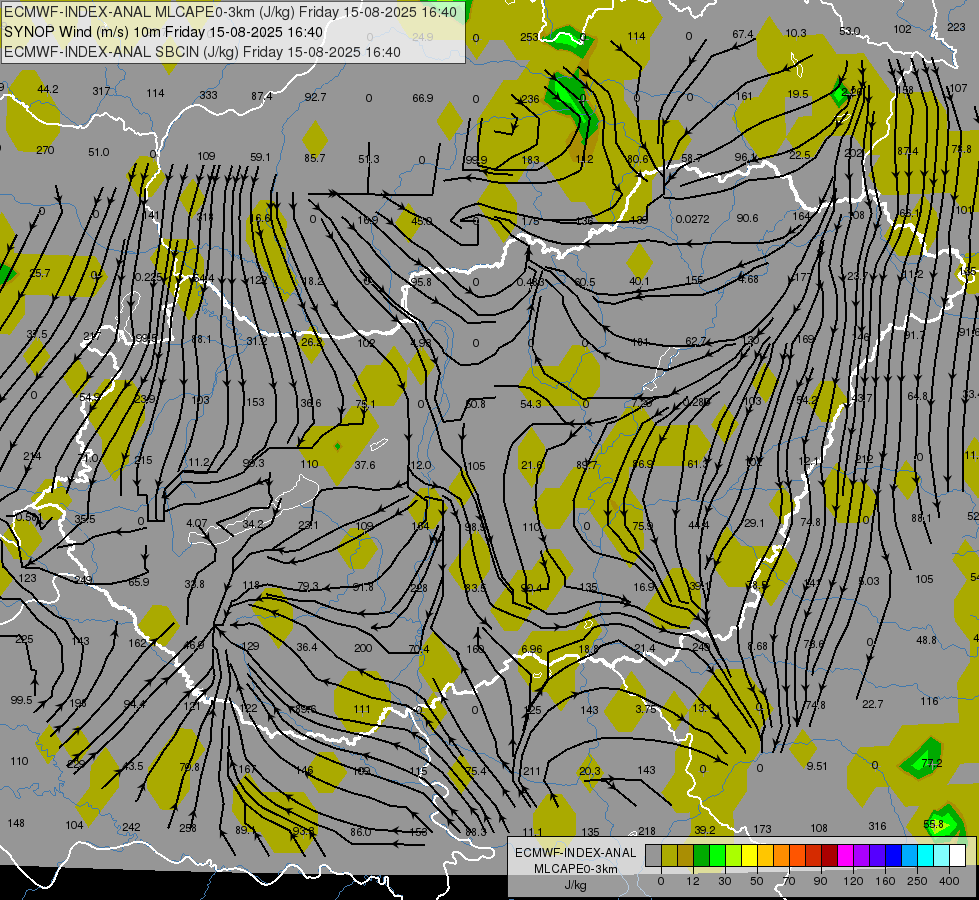This screenshot has width=979, height=900.
Task: Click the map value '253'
Action: click(529, 37)
